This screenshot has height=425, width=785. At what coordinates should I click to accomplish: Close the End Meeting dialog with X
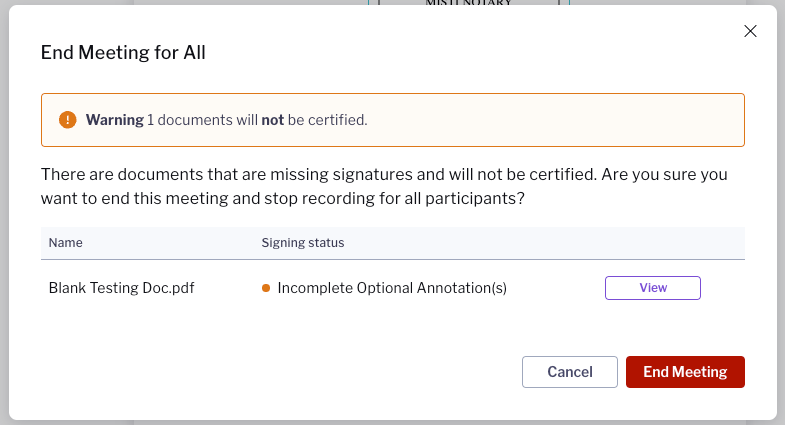click(x=750, y=31)
